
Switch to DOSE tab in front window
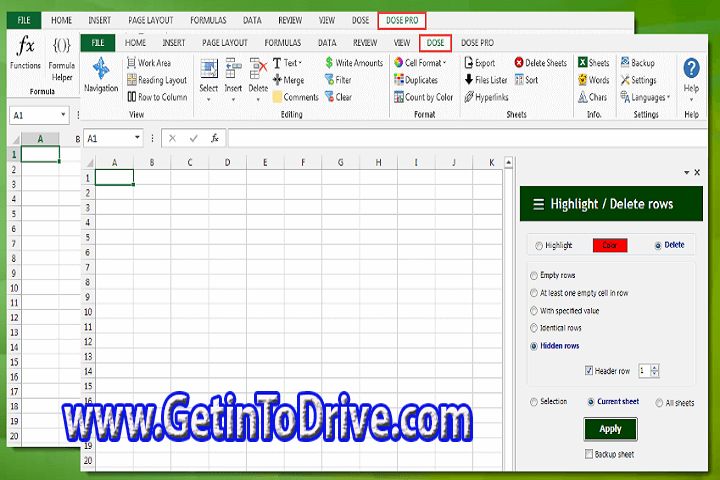pyautogui.click(x=435, y=43)
